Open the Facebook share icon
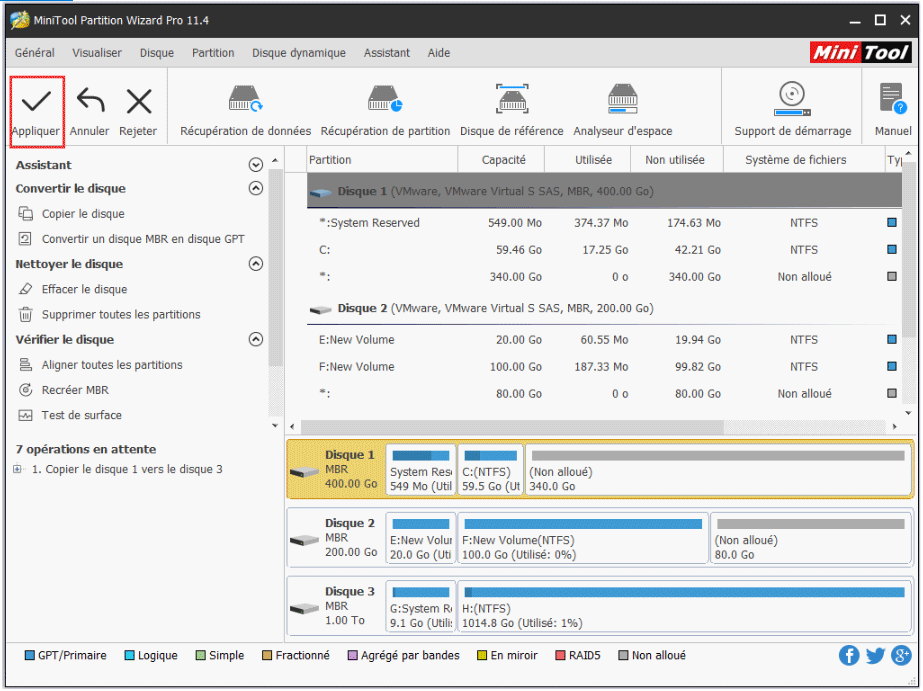 tap(849, 656)
